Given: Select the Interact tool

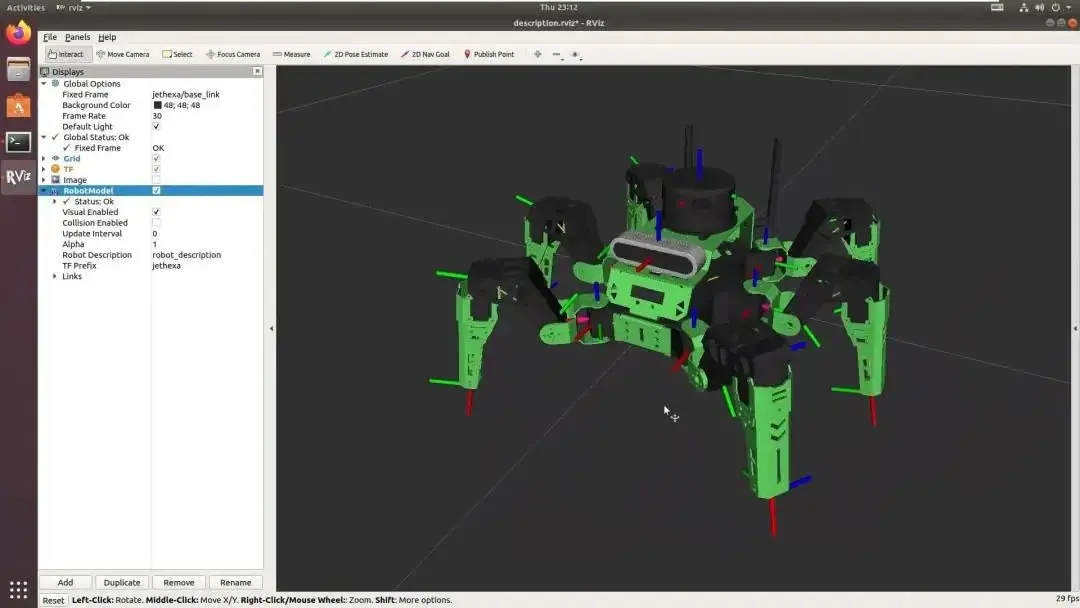Looking at the screenshot, I should tap(66, 54).
